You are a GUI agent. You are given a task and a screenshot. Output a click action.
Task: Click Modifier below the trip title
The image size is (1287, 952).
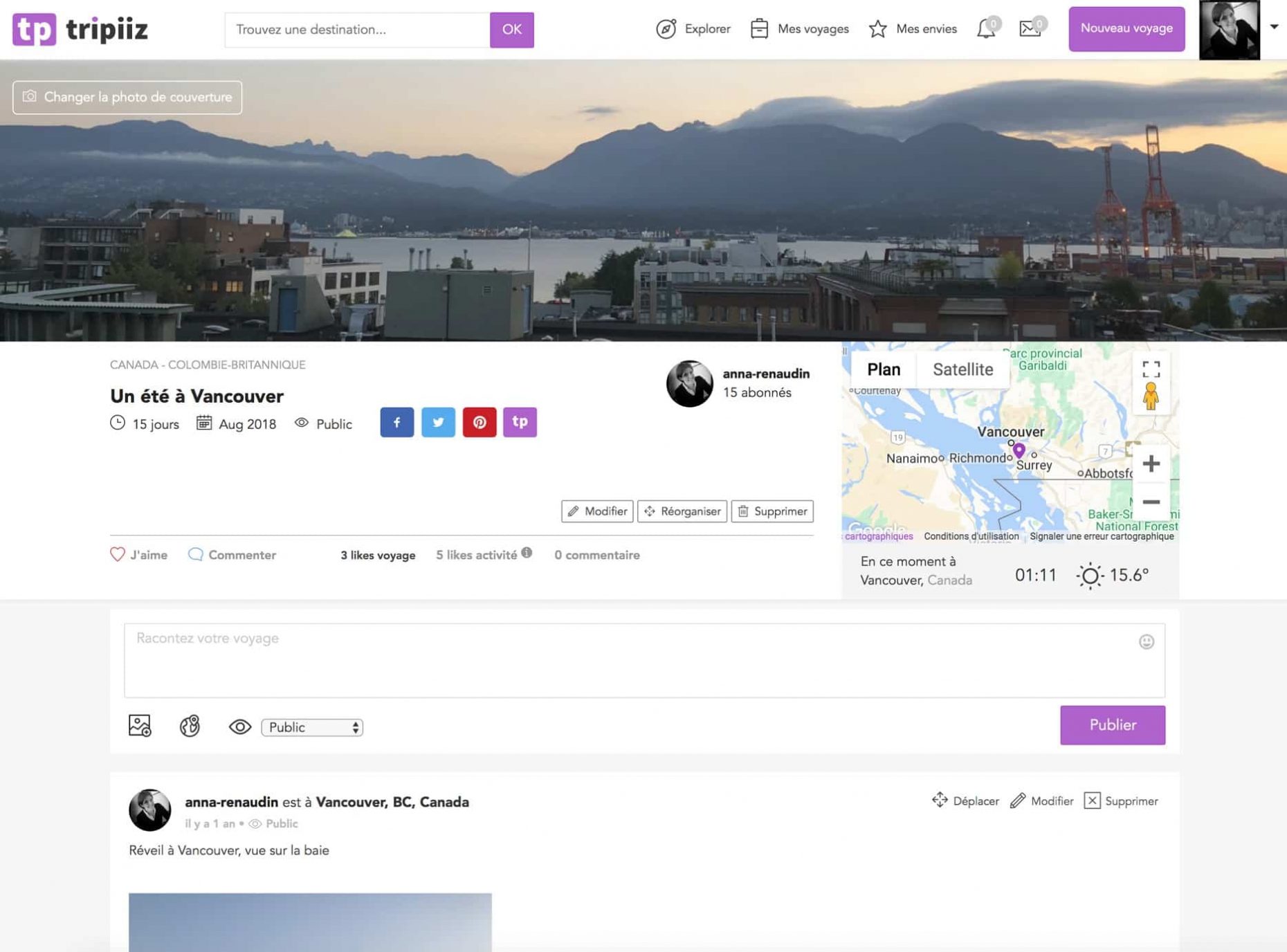(x=596, y=511)
